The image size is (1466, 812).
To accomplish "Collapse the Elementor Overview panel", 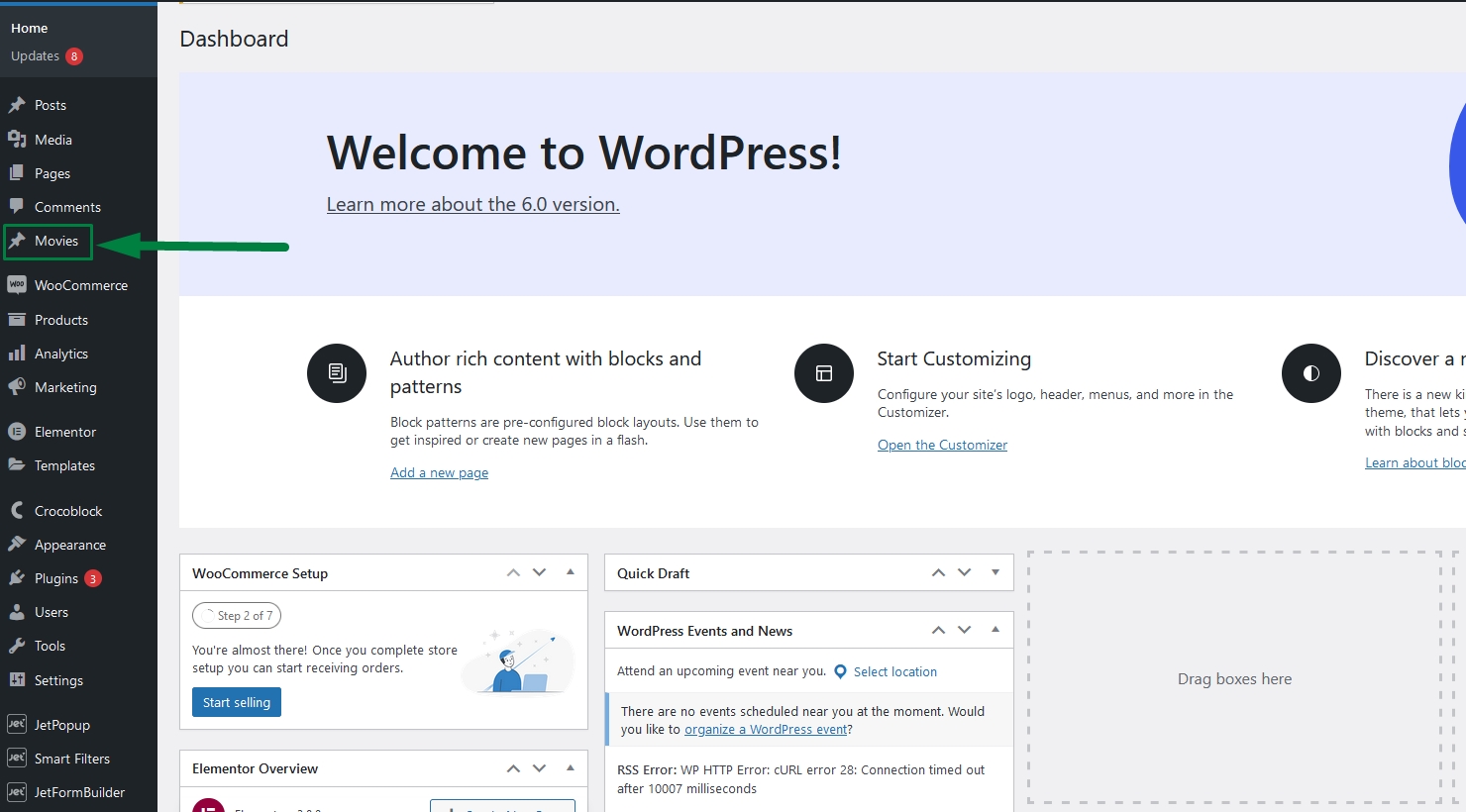I will click(x=571, y=767).
